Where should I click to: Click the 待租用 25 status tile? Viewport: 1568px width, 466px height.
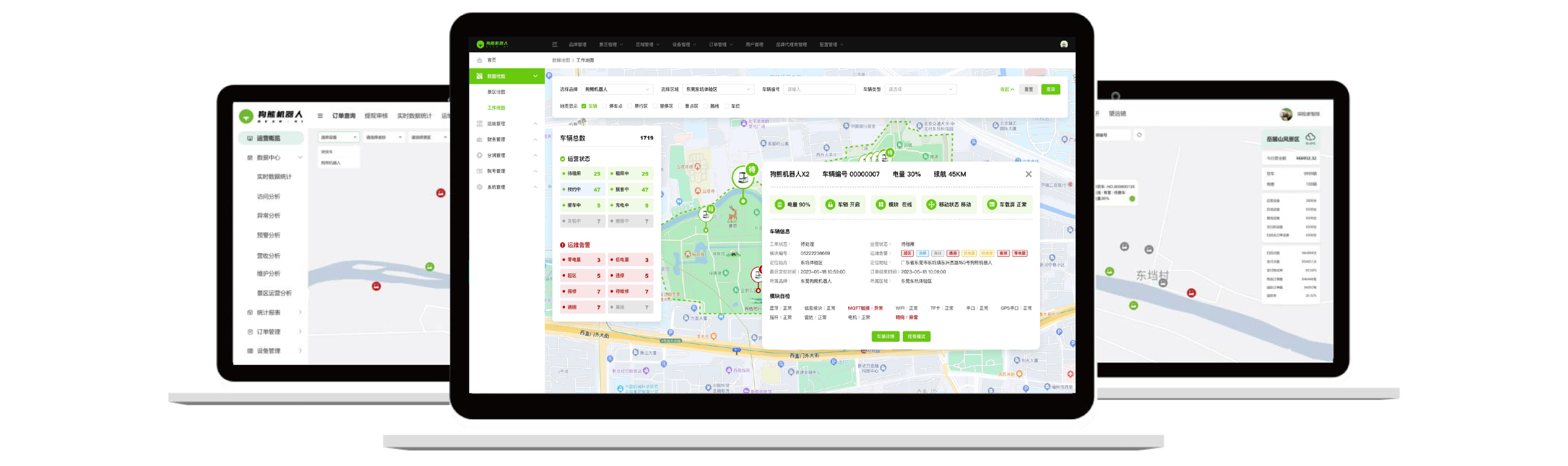pyautogui.click(x=582, y=173)
